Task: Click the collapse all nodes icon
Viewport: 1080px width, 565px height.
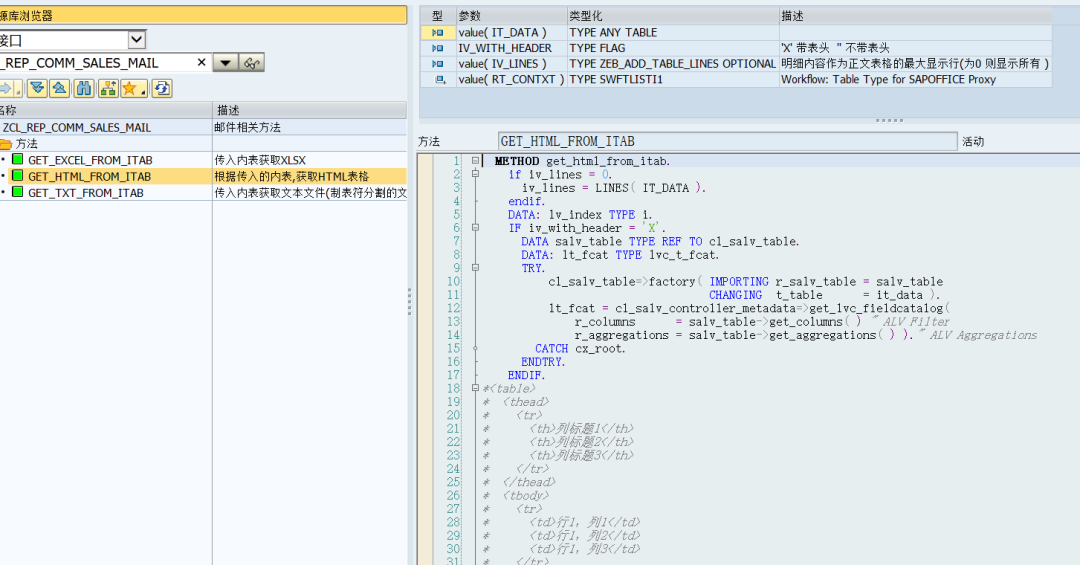Action: tap(60, 88)
